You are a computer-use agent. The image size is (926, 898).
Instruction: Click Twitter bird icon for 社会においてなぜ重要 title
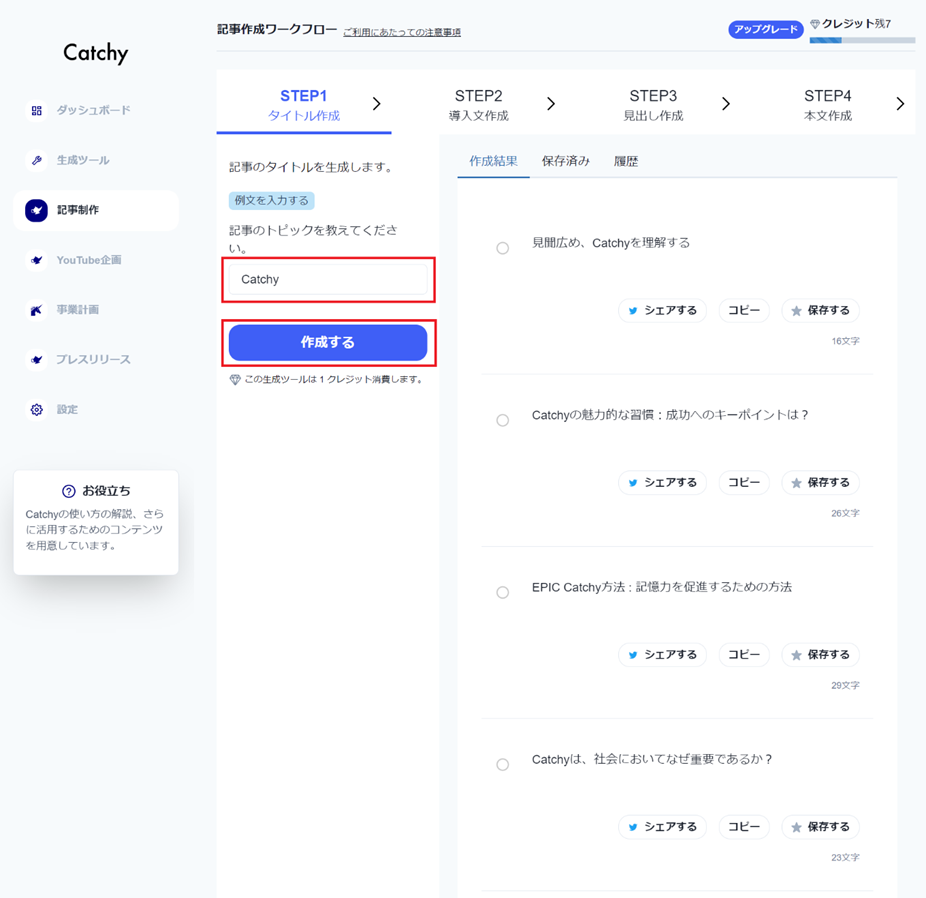pos(633,827)
